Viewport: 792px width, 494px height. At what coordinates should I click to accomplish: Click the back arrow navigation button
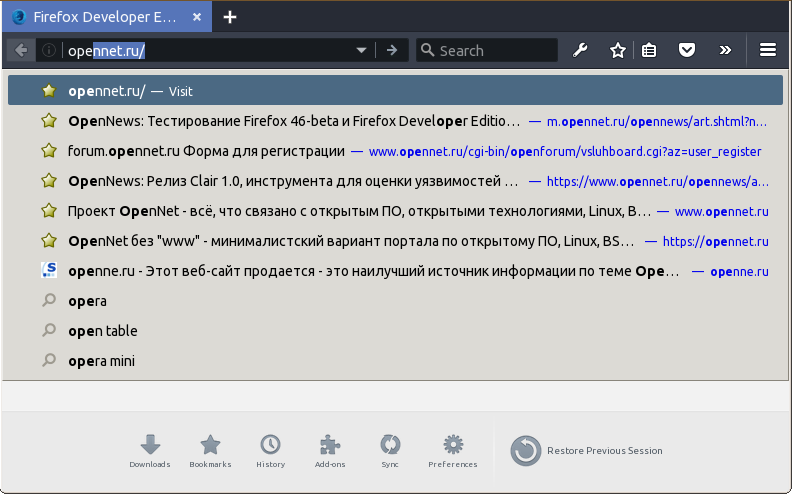[21, 51]
